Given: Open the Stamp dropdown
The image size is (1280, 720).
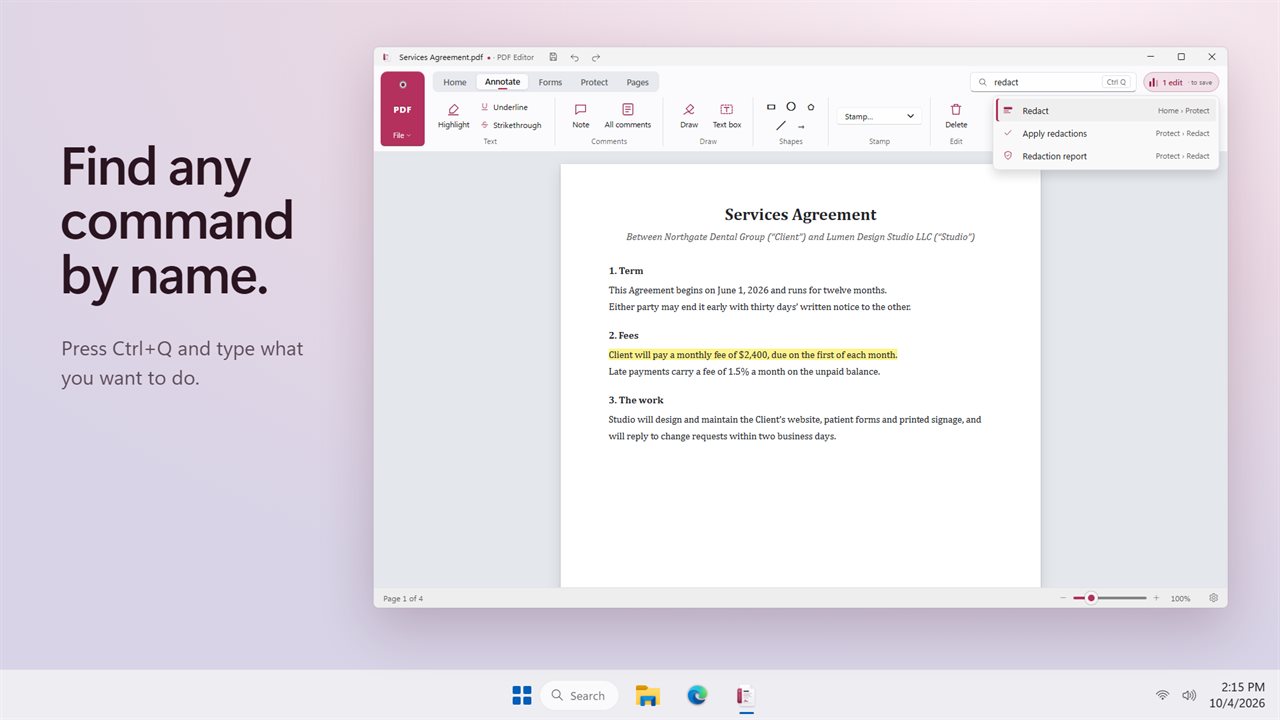Looking at the screenshot, I should pos(879,116).
